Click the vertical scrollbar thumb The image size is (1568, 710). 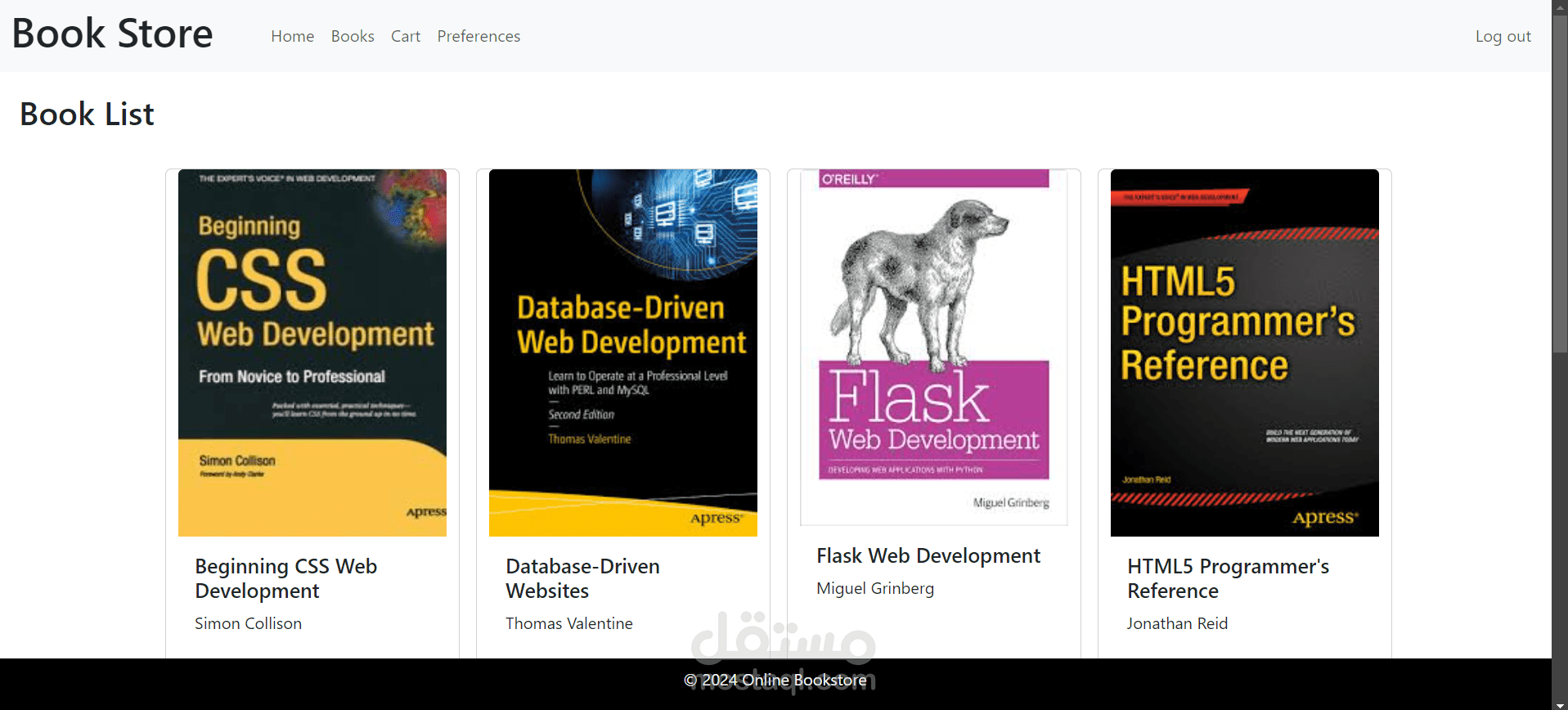click(x=1560, y=184)
